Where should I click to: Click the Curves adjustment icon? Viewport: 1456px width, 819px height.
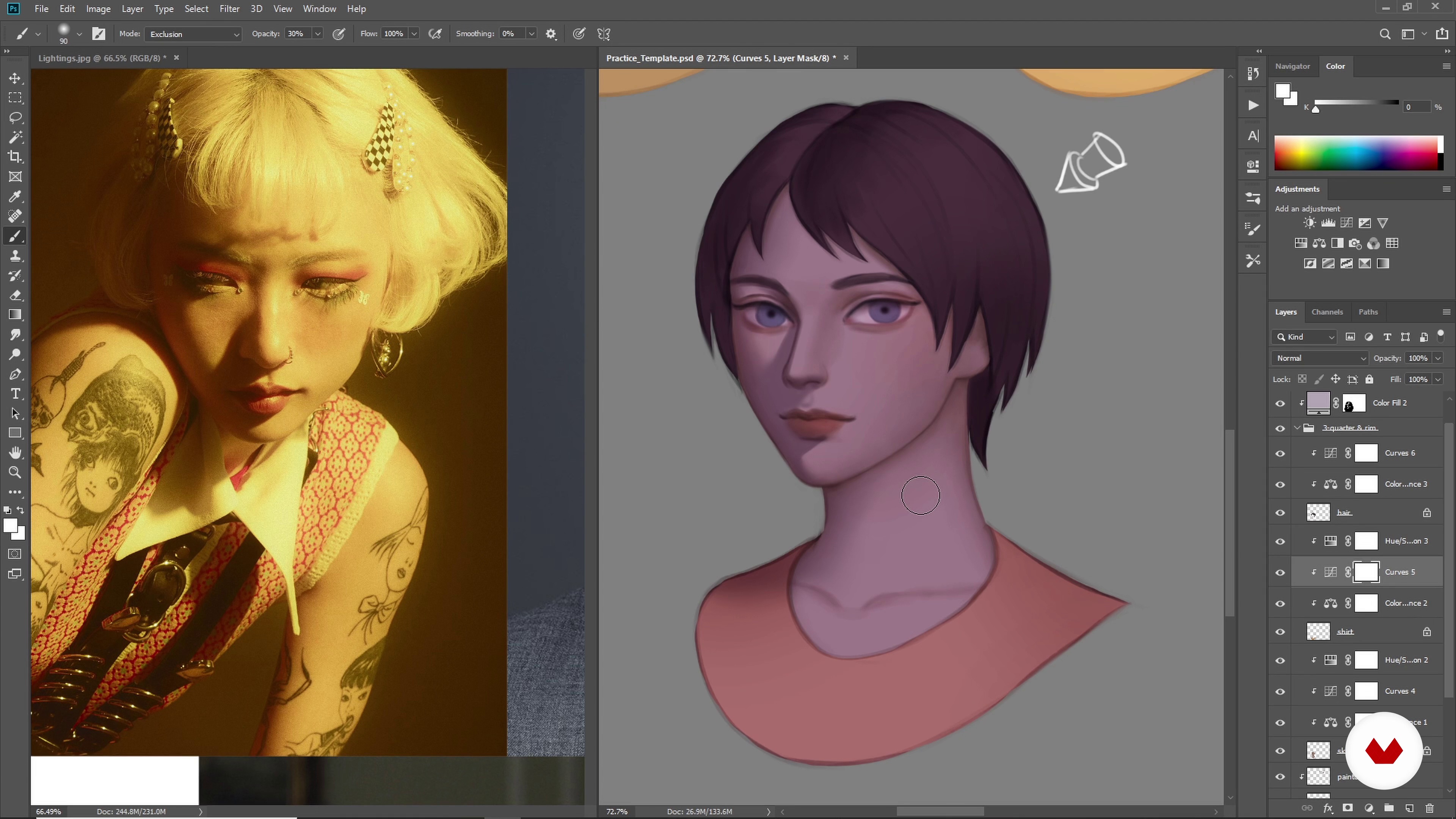click(x=1346, y=223)
